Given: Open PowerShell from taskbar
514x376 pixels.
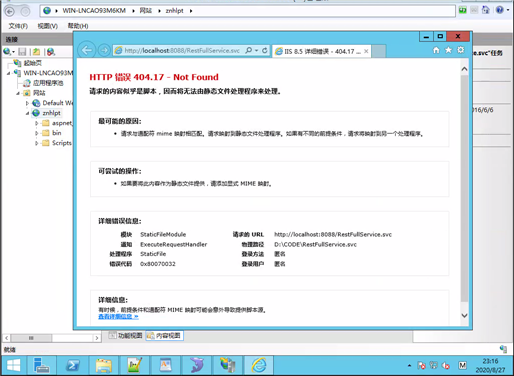Looking at the screenshot, I should [x=73, y=366].
